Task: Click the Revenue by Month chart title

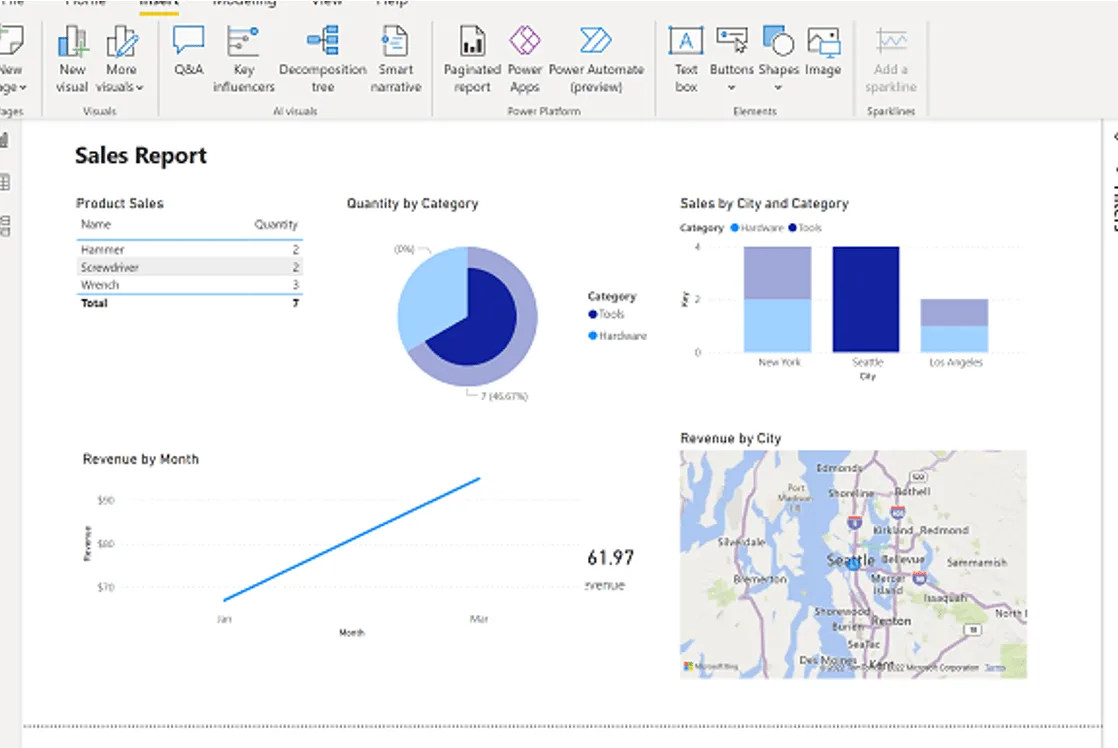Action: pyautogui.click(x=140, y=459)
